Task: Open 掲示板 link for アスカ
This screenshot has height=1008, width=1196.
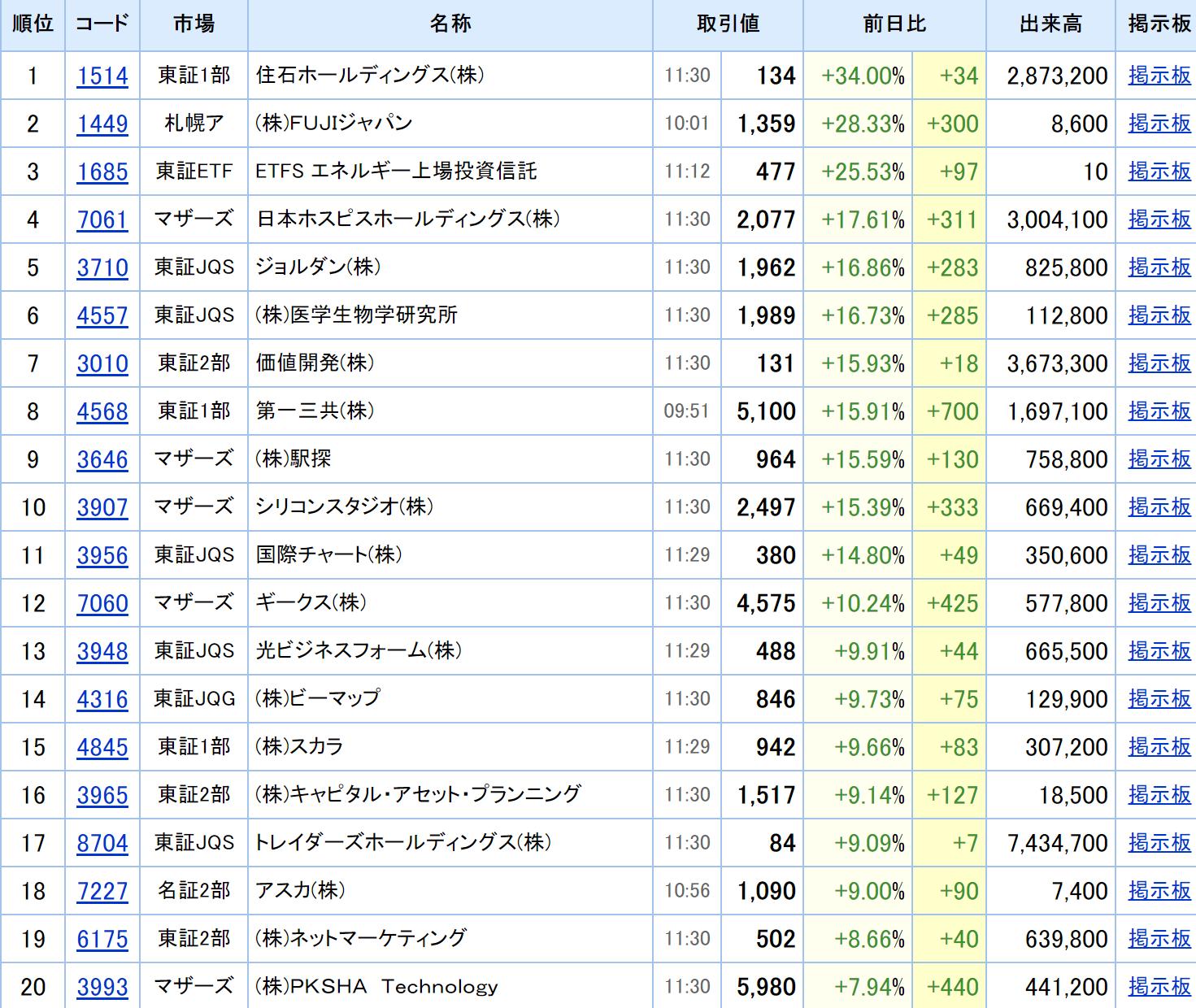Action: (x=1159, y=891)
